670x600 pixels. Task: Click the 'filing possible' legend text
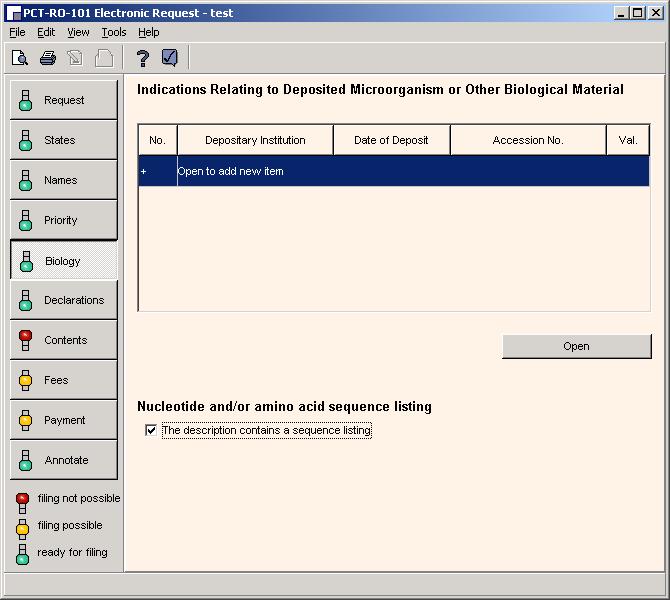click(x=70, y=525)
